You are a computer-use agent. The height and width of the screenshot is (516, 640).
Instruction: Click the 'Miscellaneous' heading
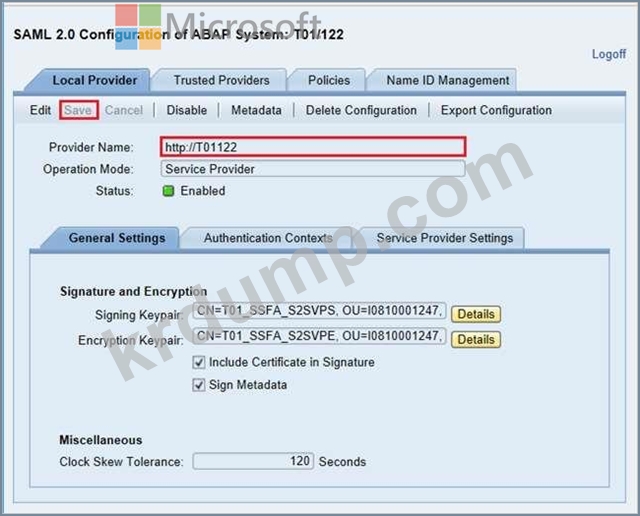click(x=101, y=440)
